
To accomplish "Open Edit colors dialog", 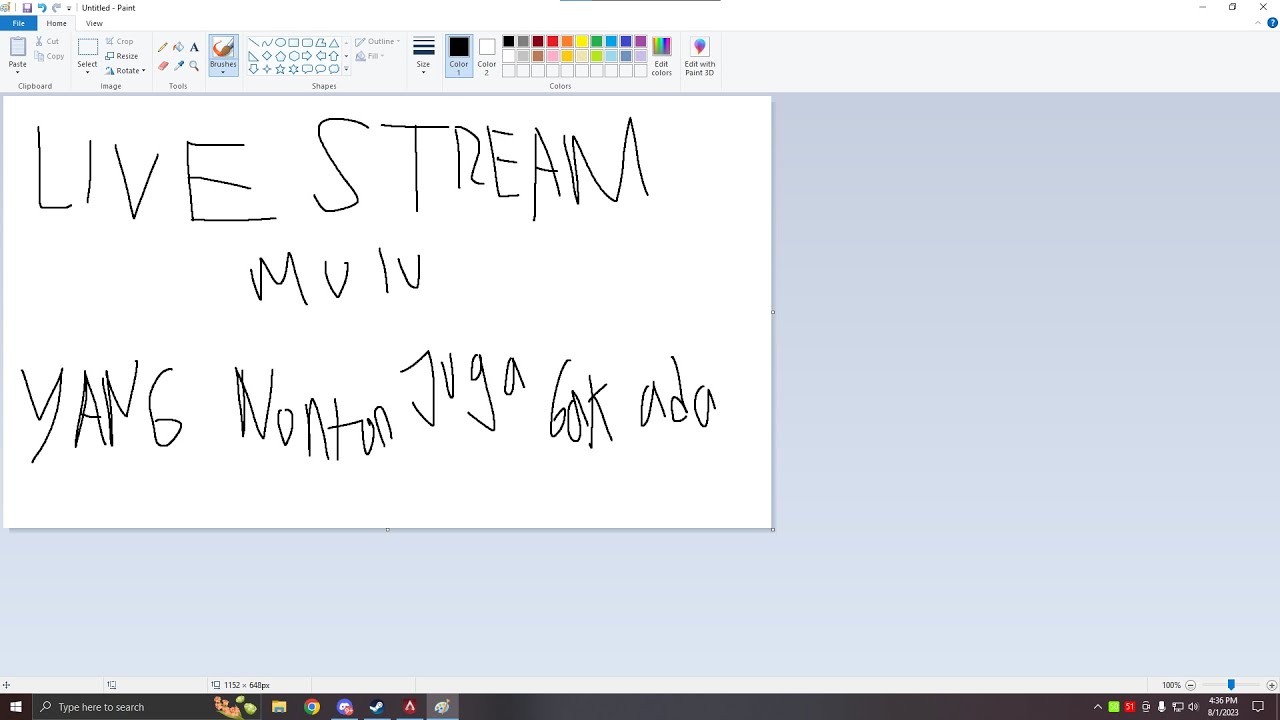I will pos(661,55).
